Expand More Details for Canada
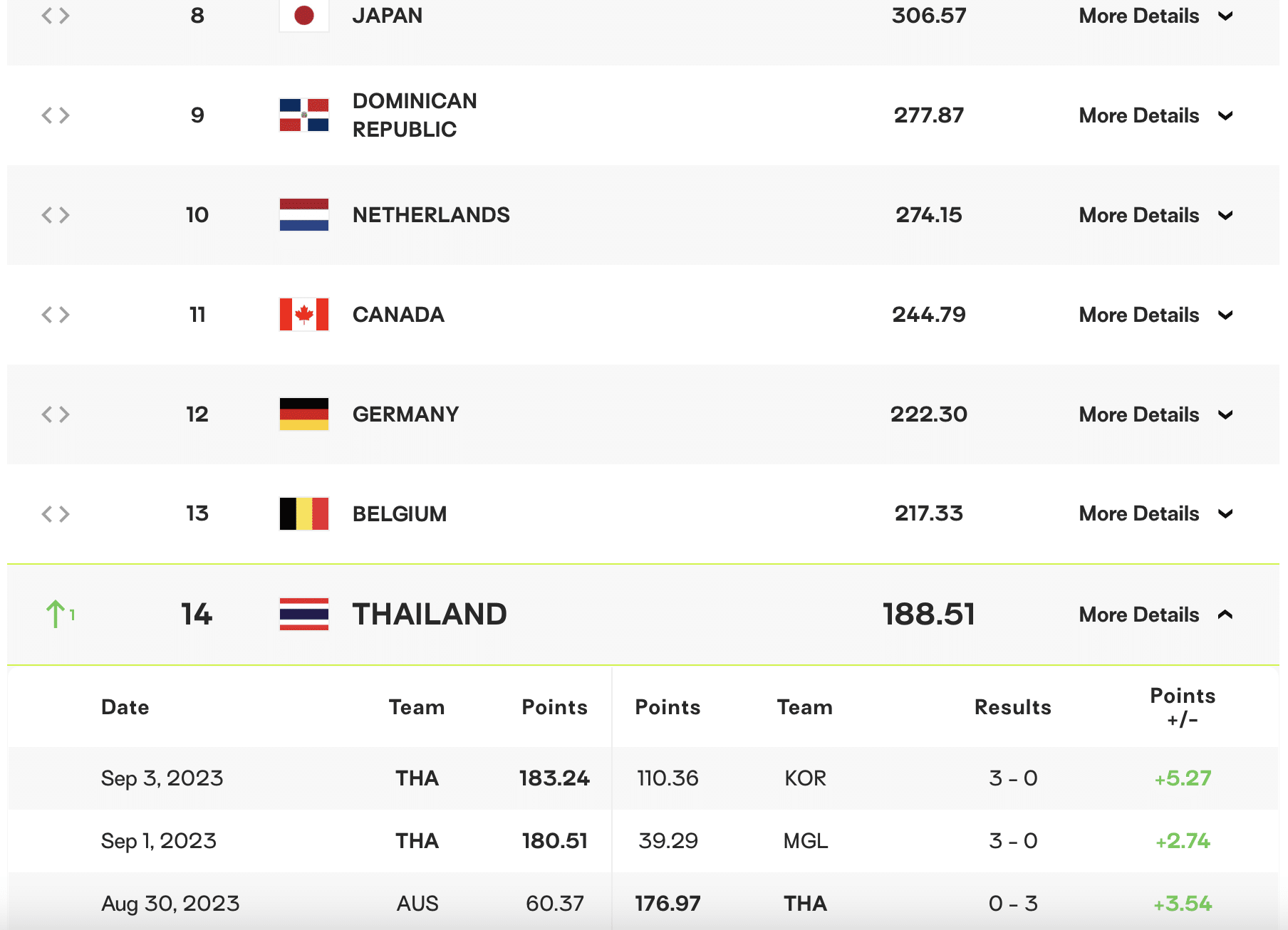 1155,315
